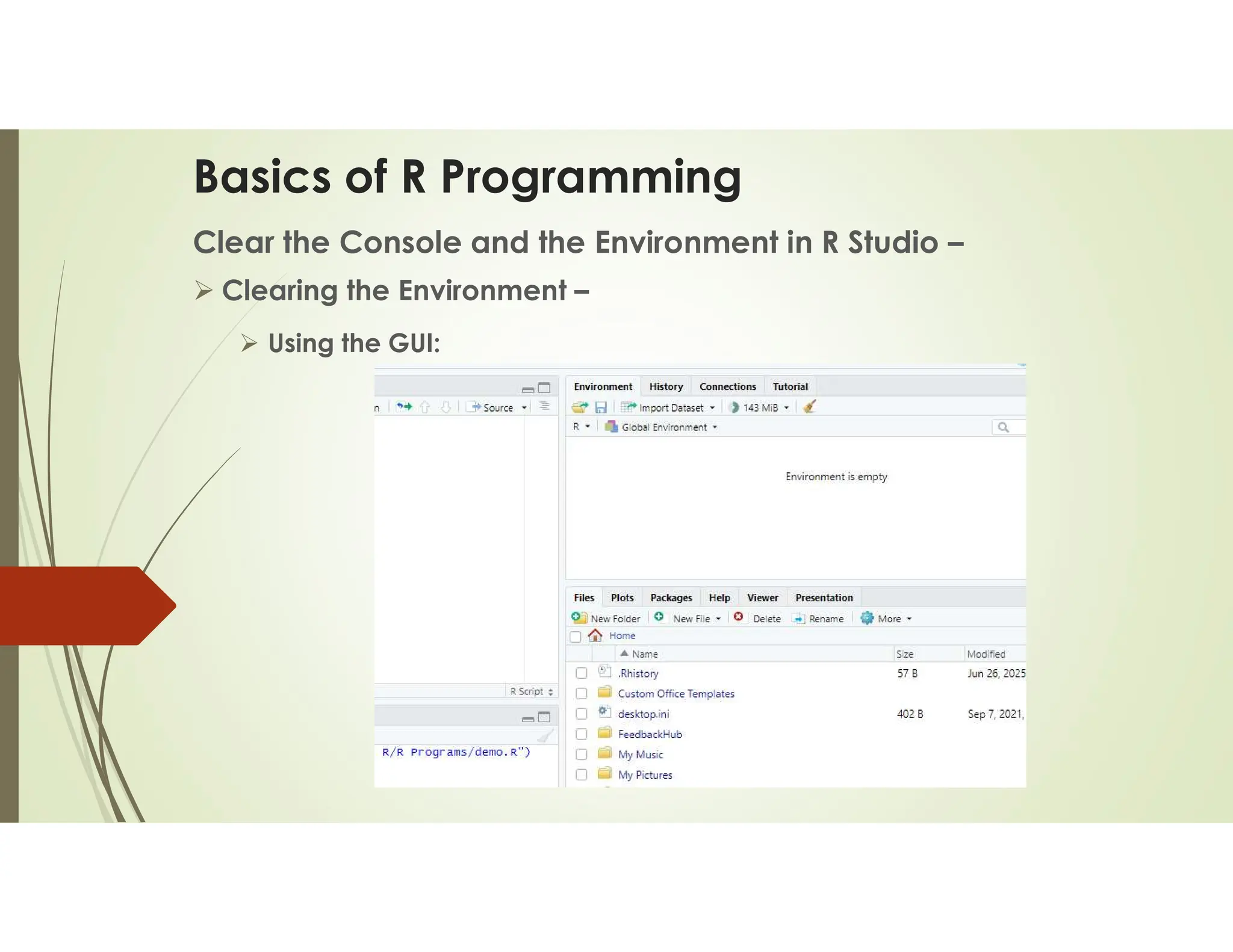Click the broom icon to clear environment
Image resolution: width=1233 pixels, height=952 pixels.
coord(810,407)
